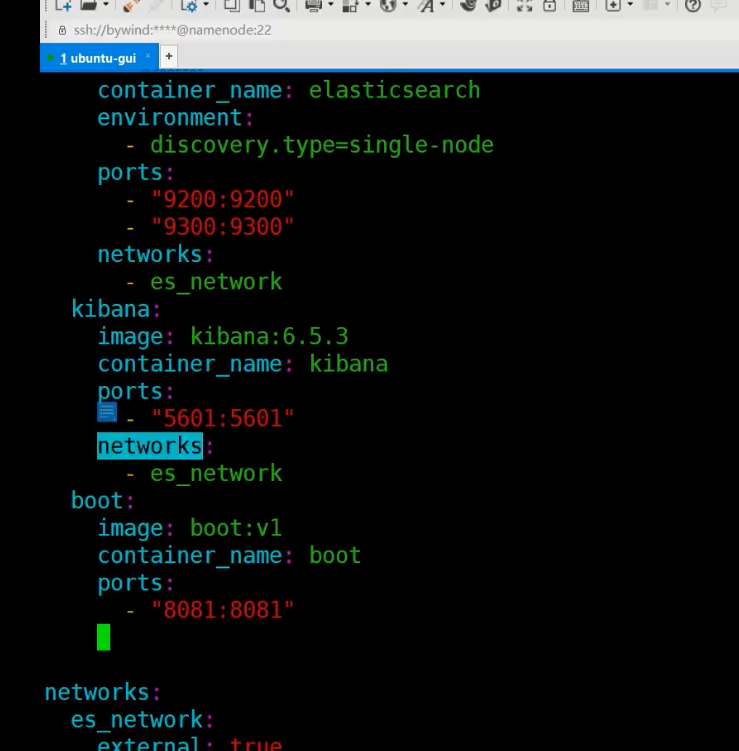Click the blue note icon near 5601

[107, 412]
